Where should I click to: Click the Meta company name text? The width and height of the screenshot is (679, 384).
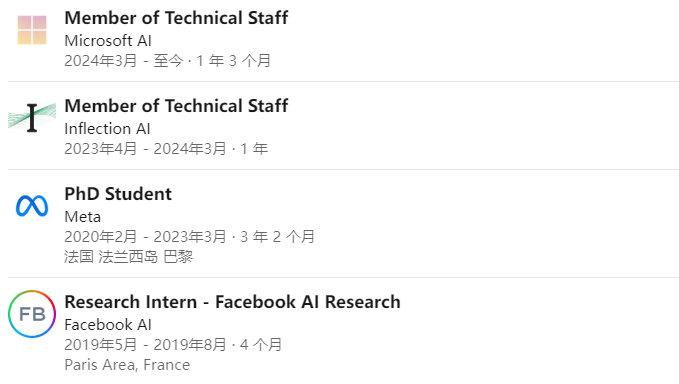[83, 216]
